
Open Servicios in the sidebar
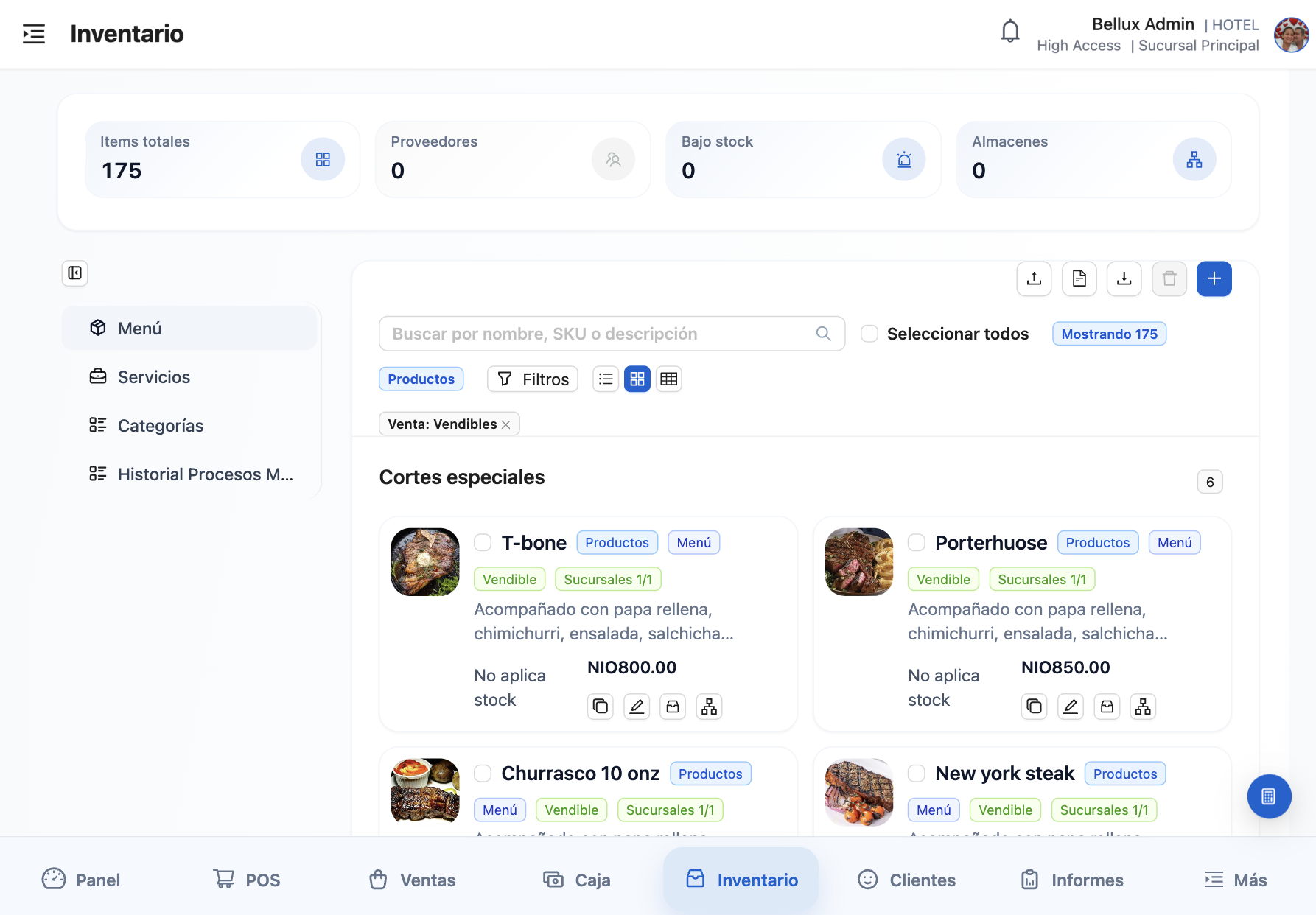click(x=189, y=376)
